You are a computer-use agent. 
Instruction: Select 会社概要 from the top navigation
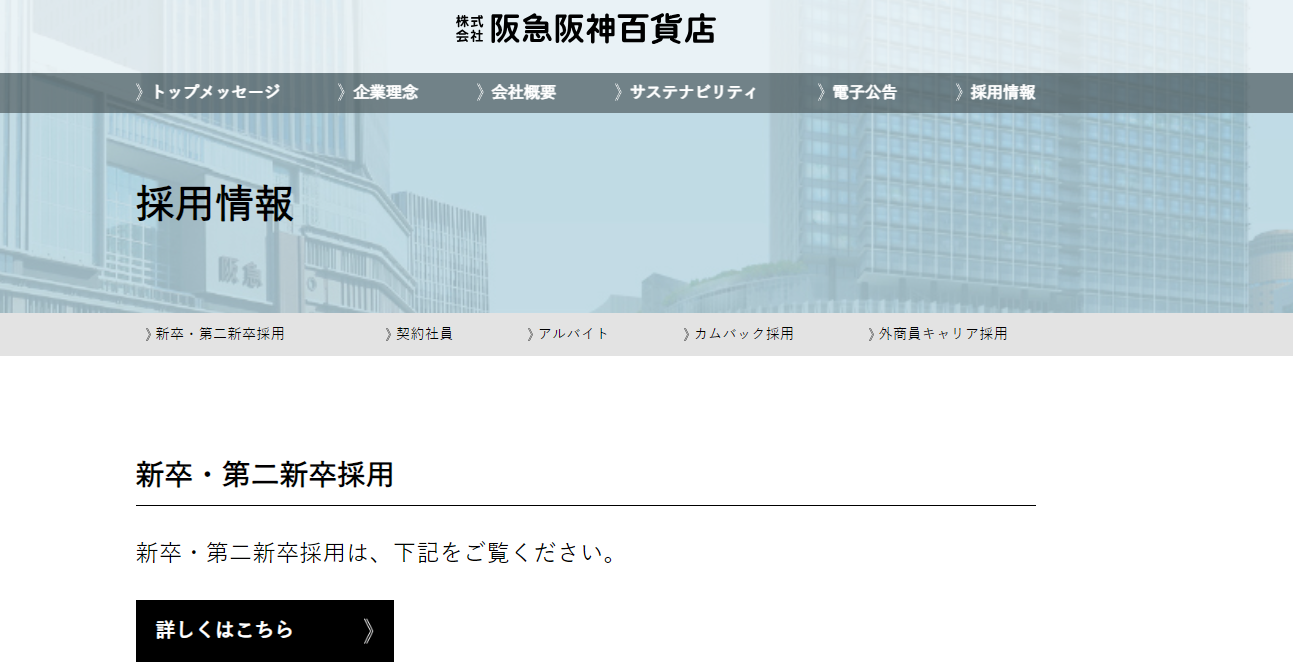(x=516, y=93)
